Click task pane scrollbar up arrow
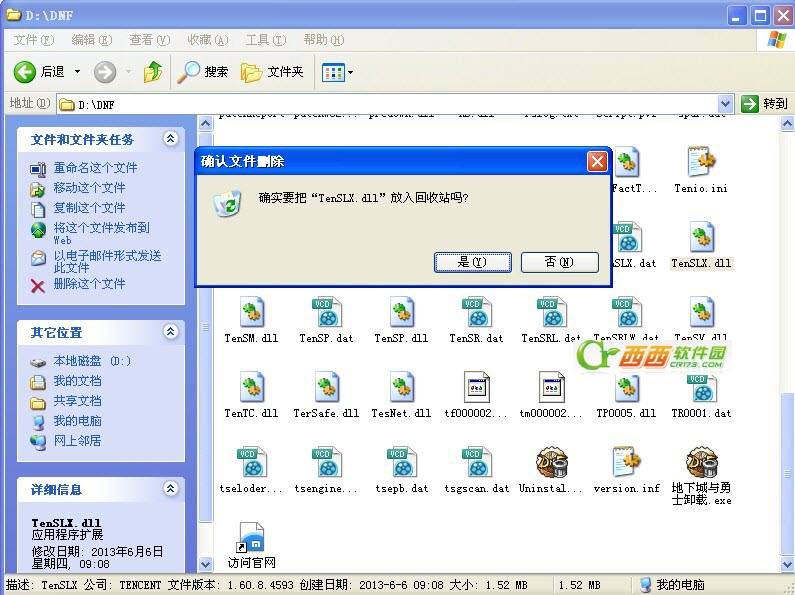 pyautogui.click(x=205, y=123)
